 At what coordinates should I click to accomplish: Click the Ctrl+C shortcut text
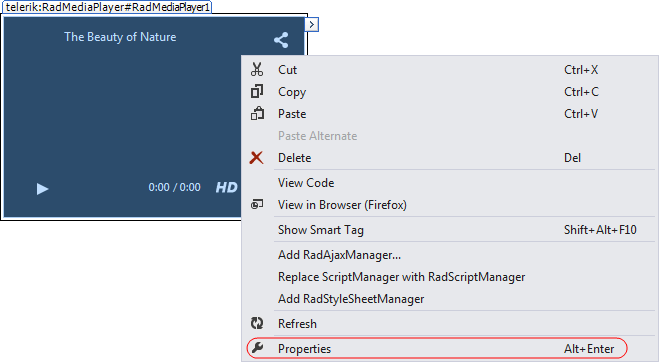(x=581, y=92)
